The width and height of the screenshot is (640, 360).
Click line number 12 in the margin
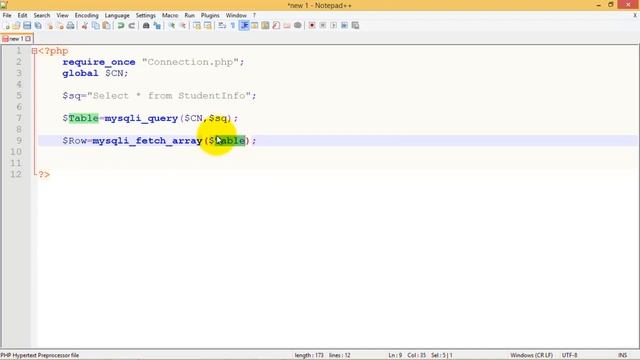tap(16, 174)
